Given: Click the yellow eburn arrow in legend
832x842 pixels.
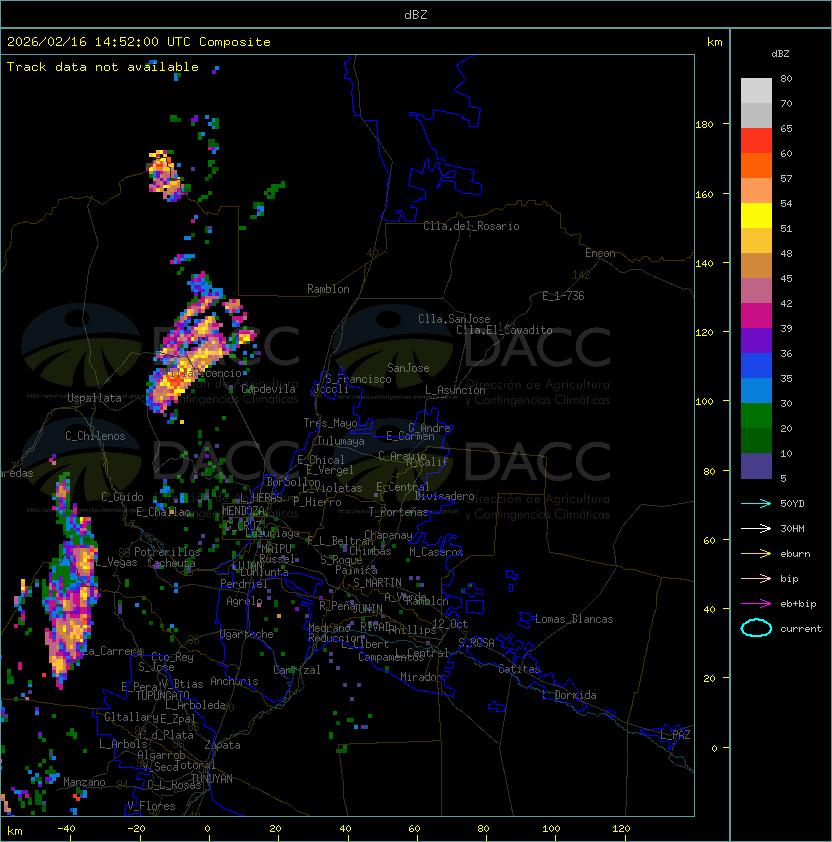Looking at the screenshot, I should (x=756, y=553).
